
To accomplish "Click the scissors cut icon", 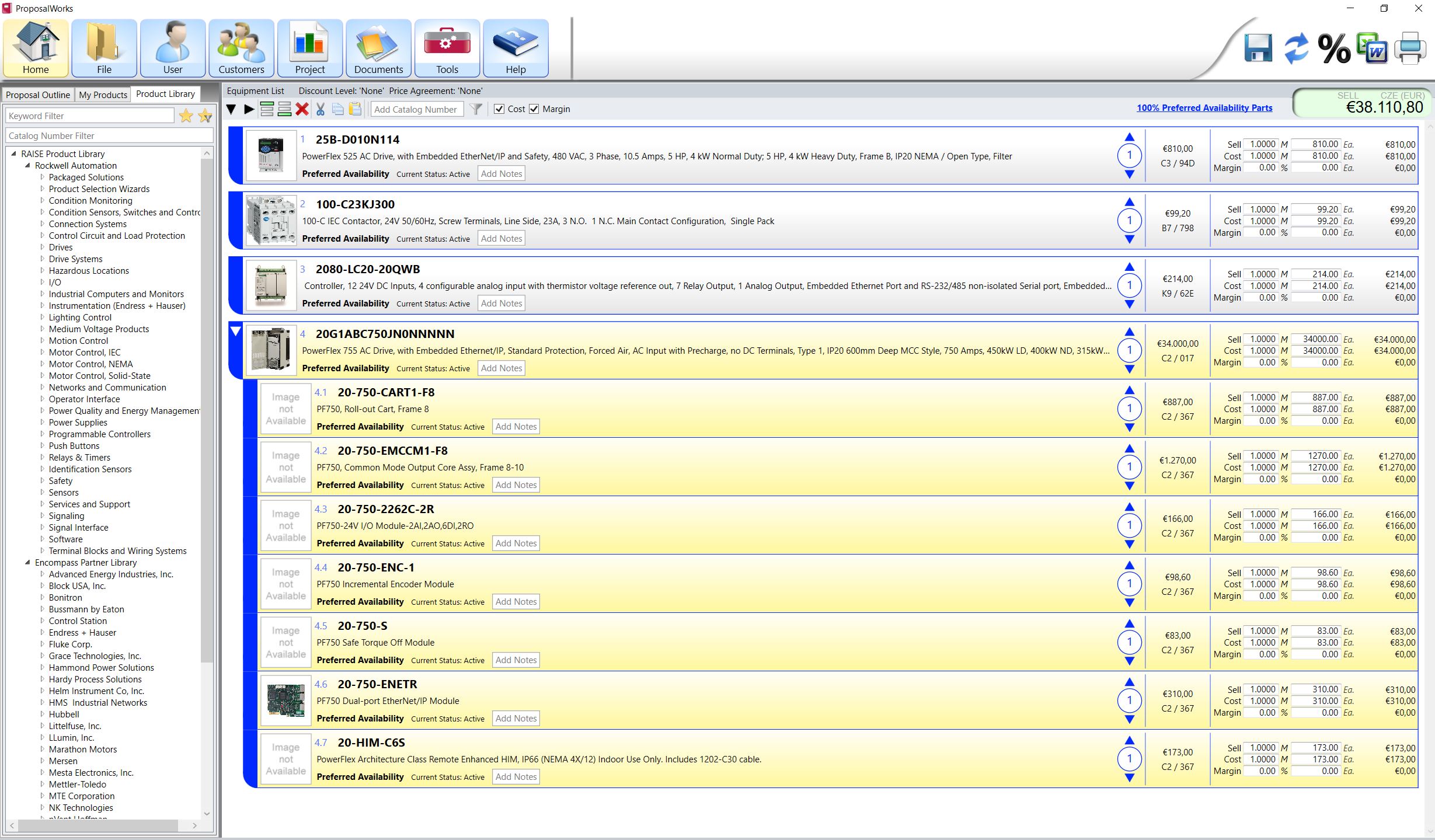I will tap(321, 109).
